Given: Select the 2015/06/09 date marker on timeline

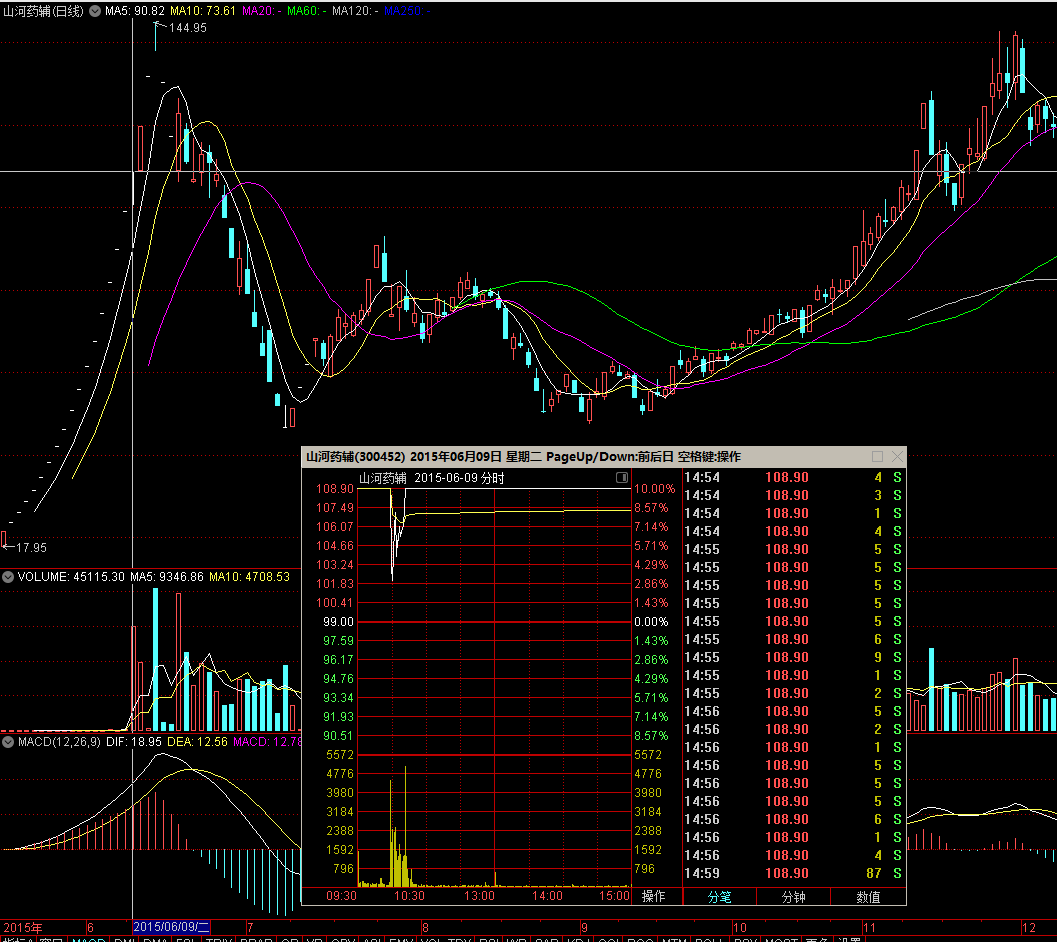Looking at the screenshot, I should coord(171,927).
